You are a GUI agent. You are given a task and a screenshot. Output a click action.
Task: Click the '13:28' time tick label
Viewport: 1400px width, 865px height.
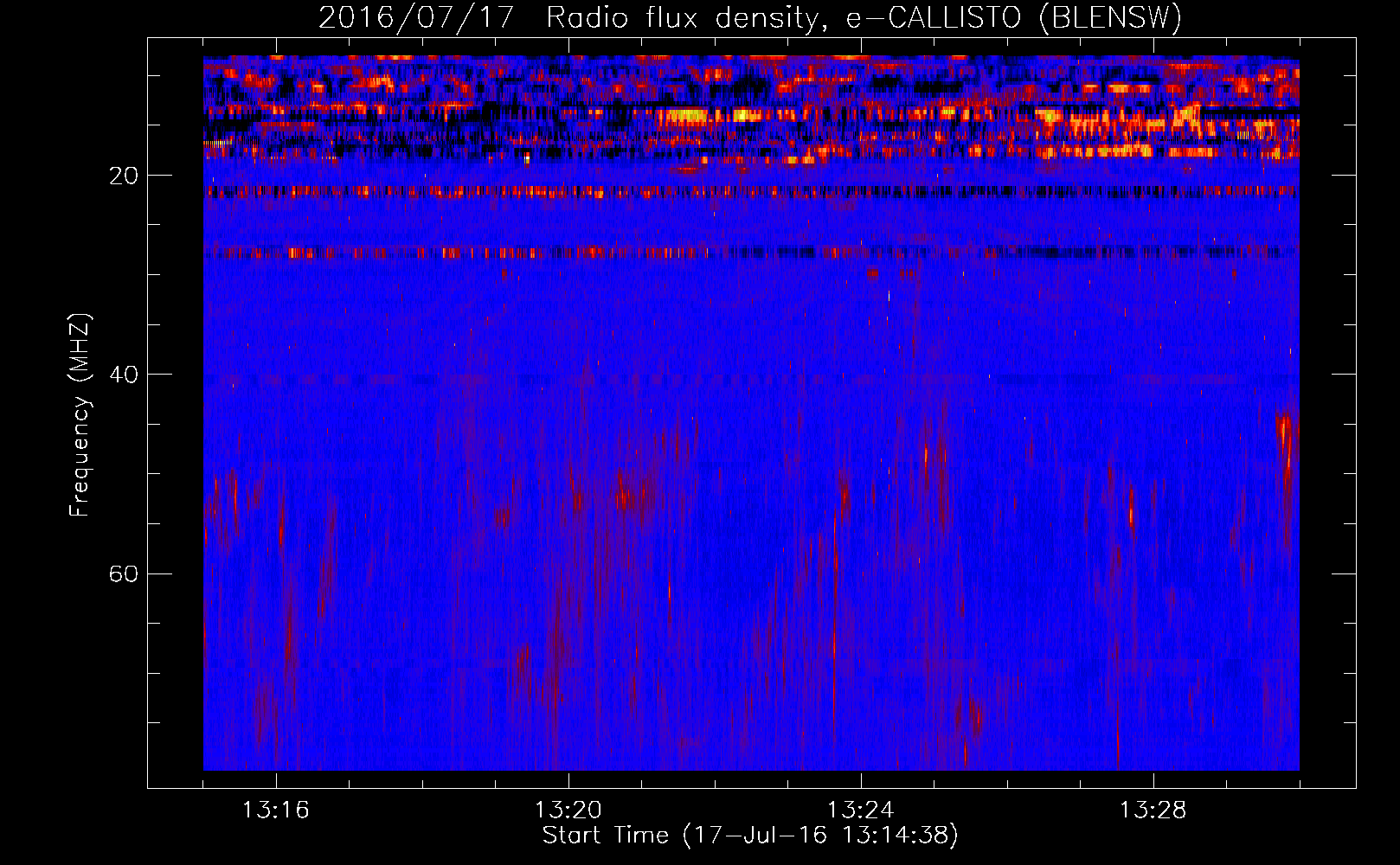(1153, 810)
